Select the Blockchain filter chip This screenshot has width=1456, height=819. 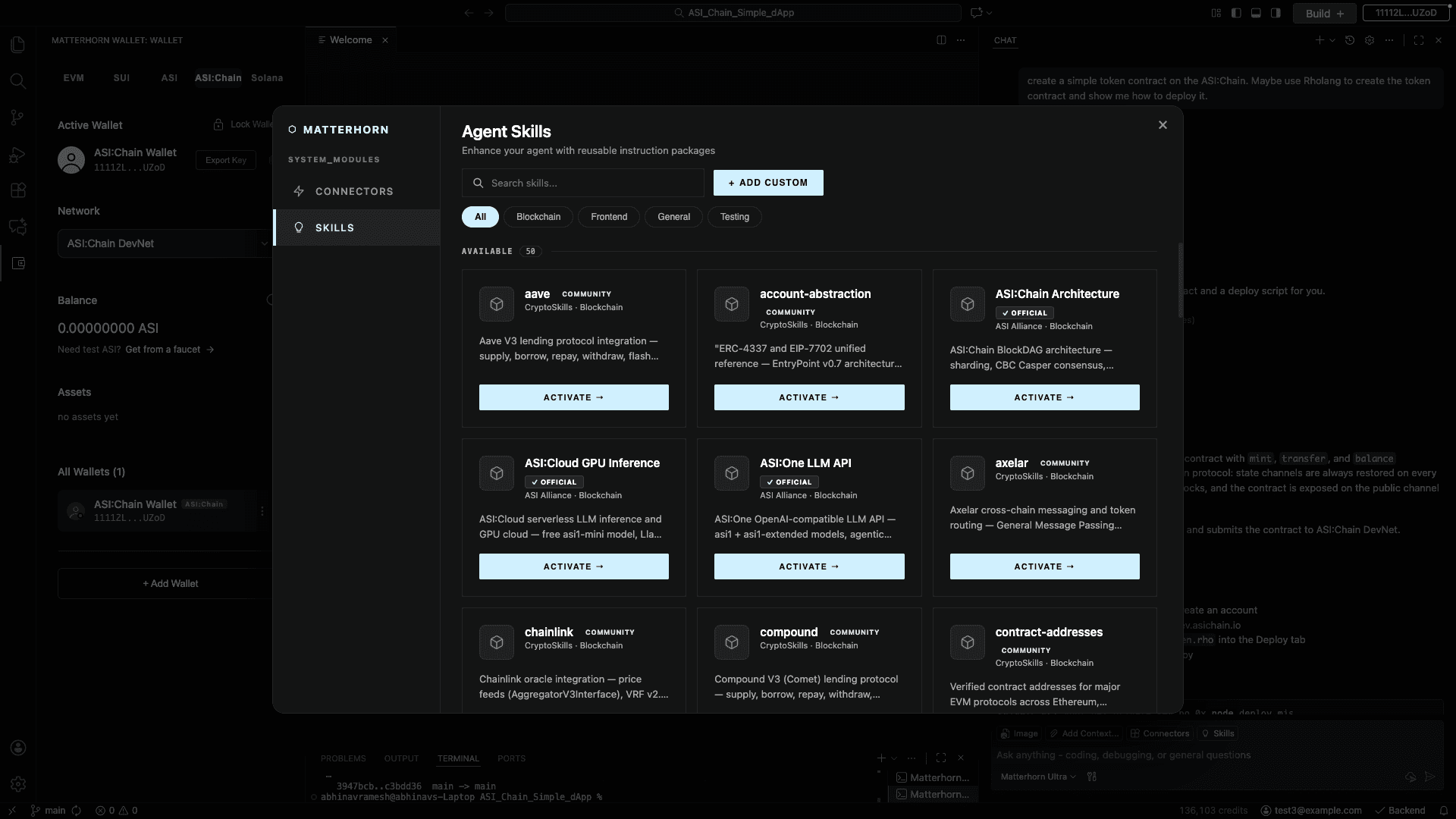pyautogui.click(x=538, y=217)
